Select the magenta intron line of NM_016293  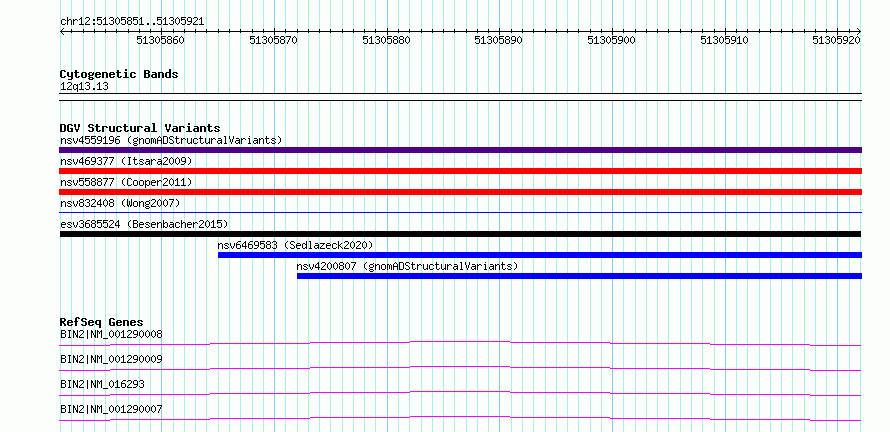point(460,392)
